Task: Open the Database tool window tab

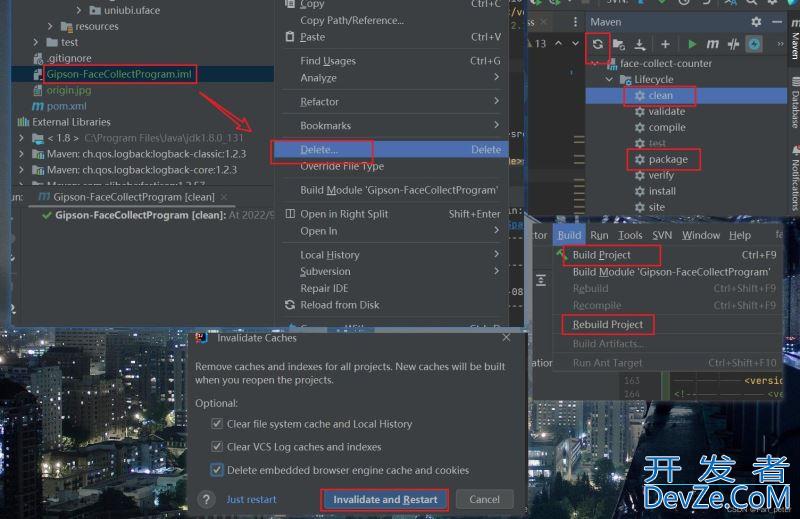Action: (794, 104)
